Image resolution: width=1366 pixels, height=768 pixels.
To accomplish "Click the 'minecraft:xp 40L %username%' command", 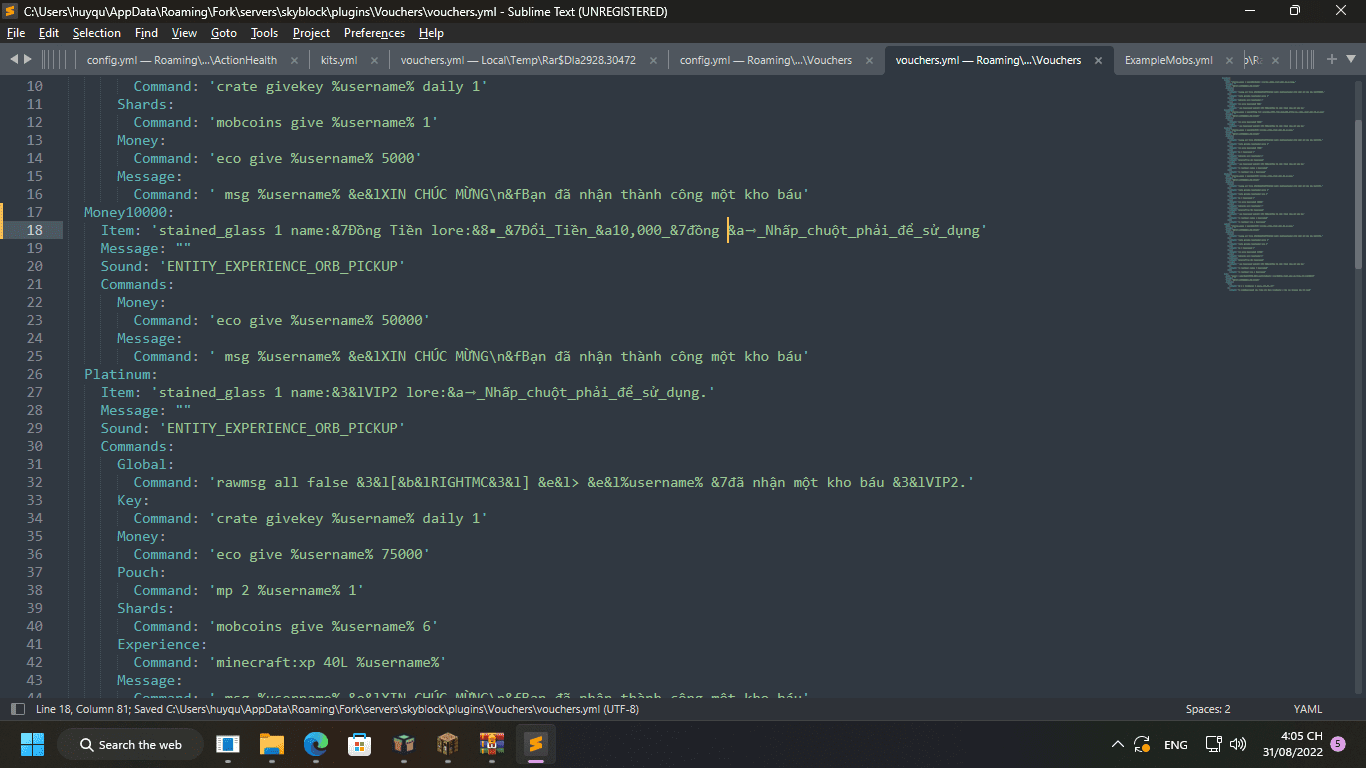I will pyautogui.click(x=328, y=662).
